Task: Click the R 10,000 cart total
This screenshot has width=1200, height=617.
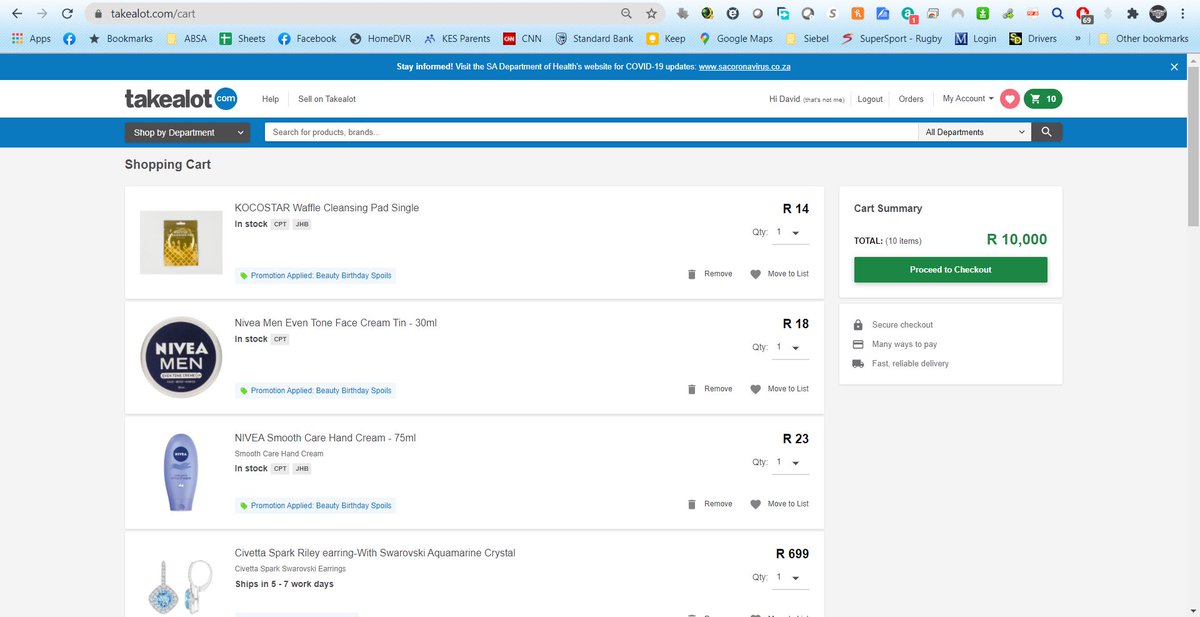Action: point(1016,239)
